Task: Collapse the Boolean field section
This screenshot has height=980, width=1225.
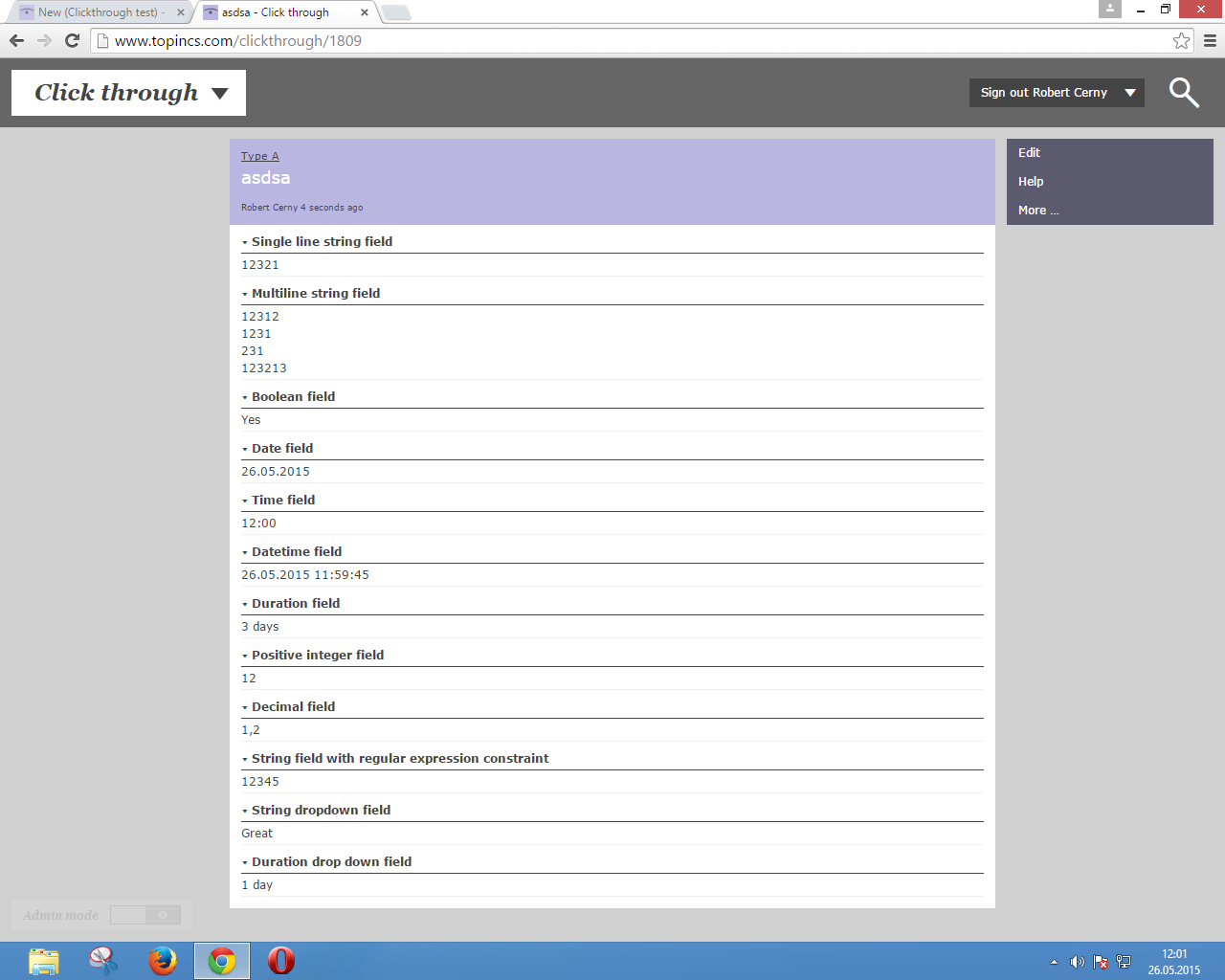Action: pos(245,397)
